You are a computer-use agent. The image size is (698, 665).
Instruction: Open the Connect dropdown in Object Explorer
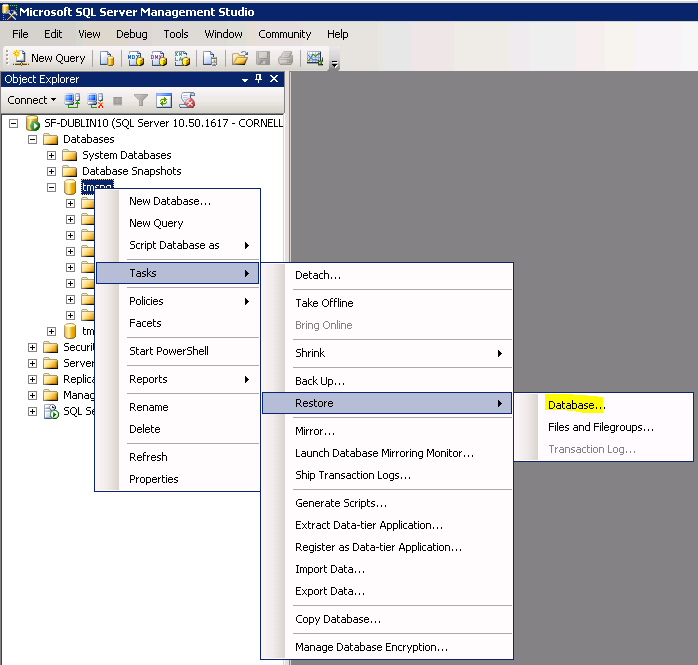pyautogui.click(x=32, y=100)
